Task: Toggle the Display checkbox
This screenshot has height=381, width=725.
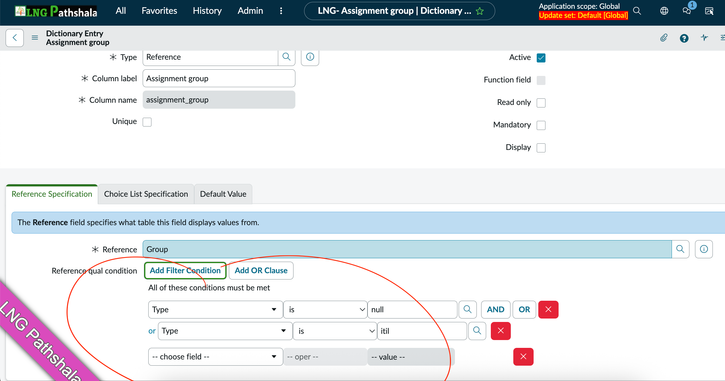Action: pos(541,148)
